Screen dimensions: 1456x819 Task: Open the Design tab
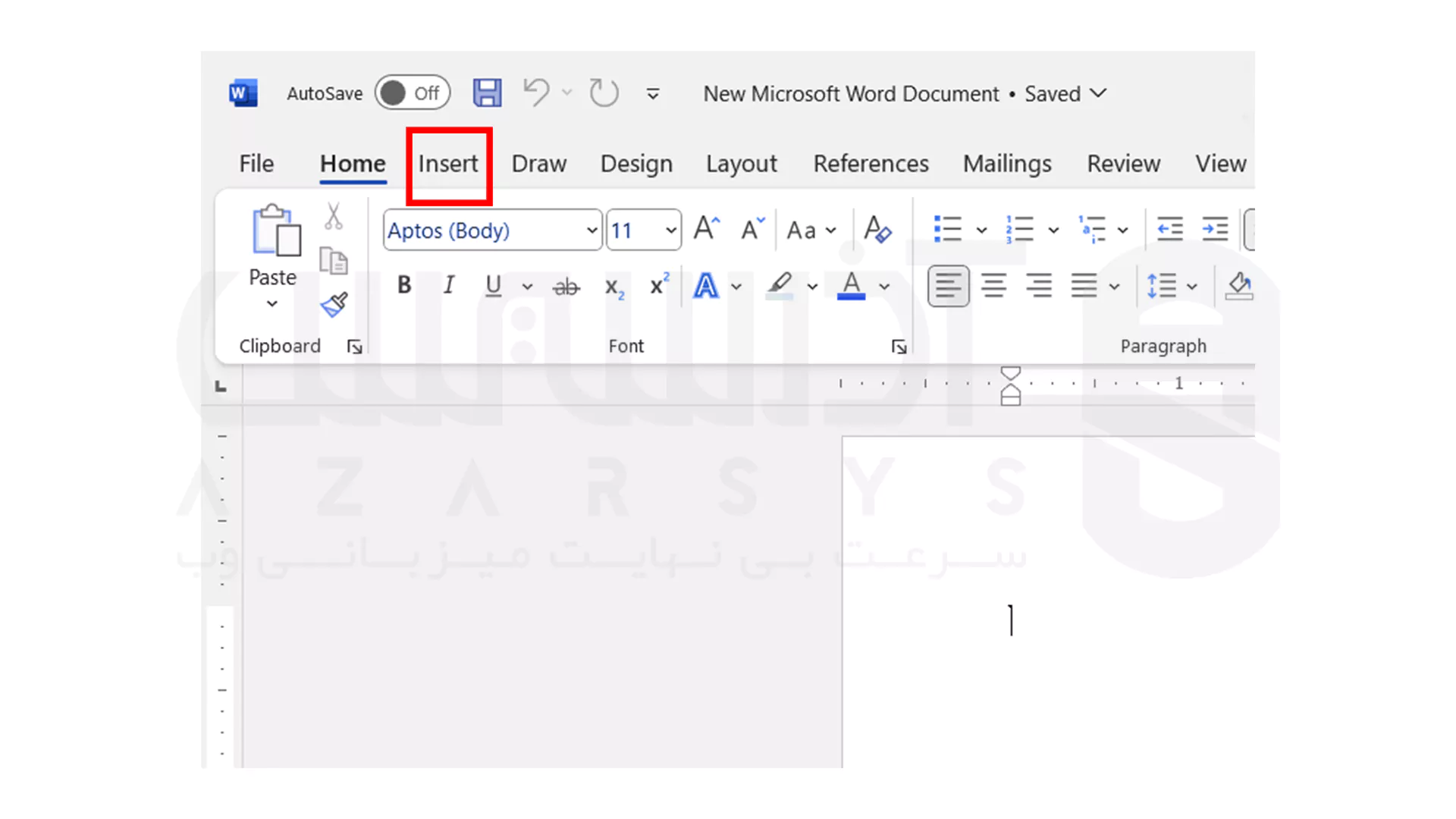[636, 164]
